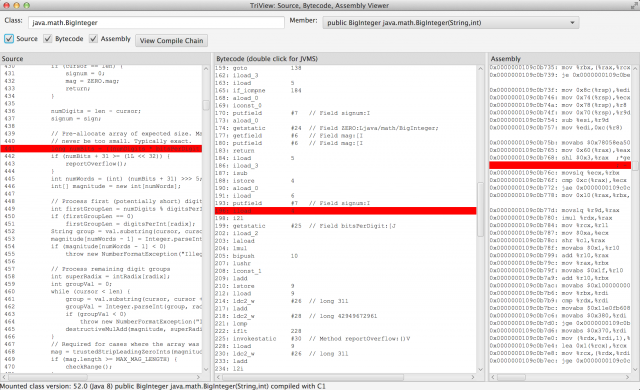This screenshot has height=390, width=640.
Task: Click the Source panel scroll right arrow
Action: [198, 377]
